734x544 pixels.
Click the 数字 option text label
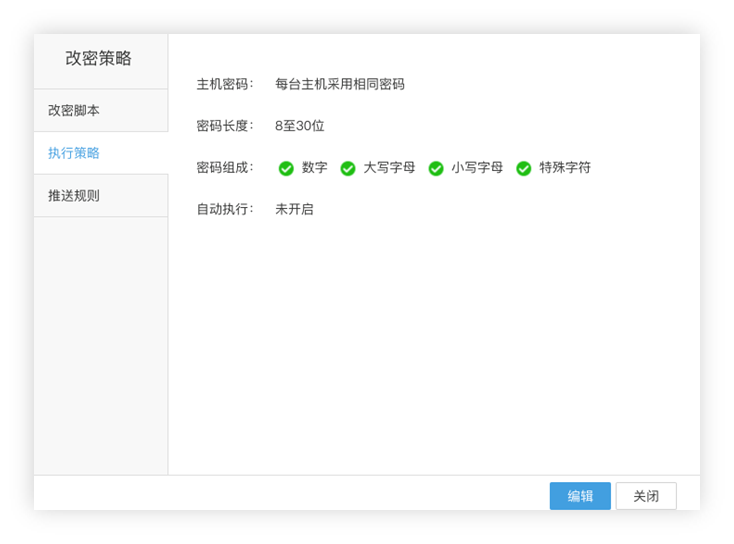point(315,168)
